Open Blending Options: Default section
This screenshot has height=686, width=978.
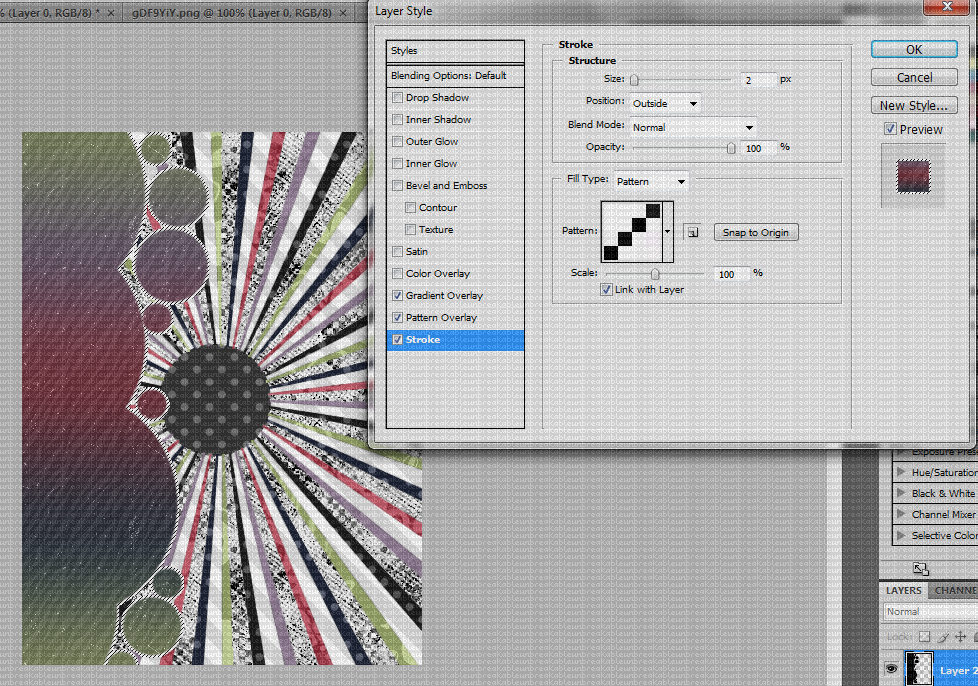455,75
